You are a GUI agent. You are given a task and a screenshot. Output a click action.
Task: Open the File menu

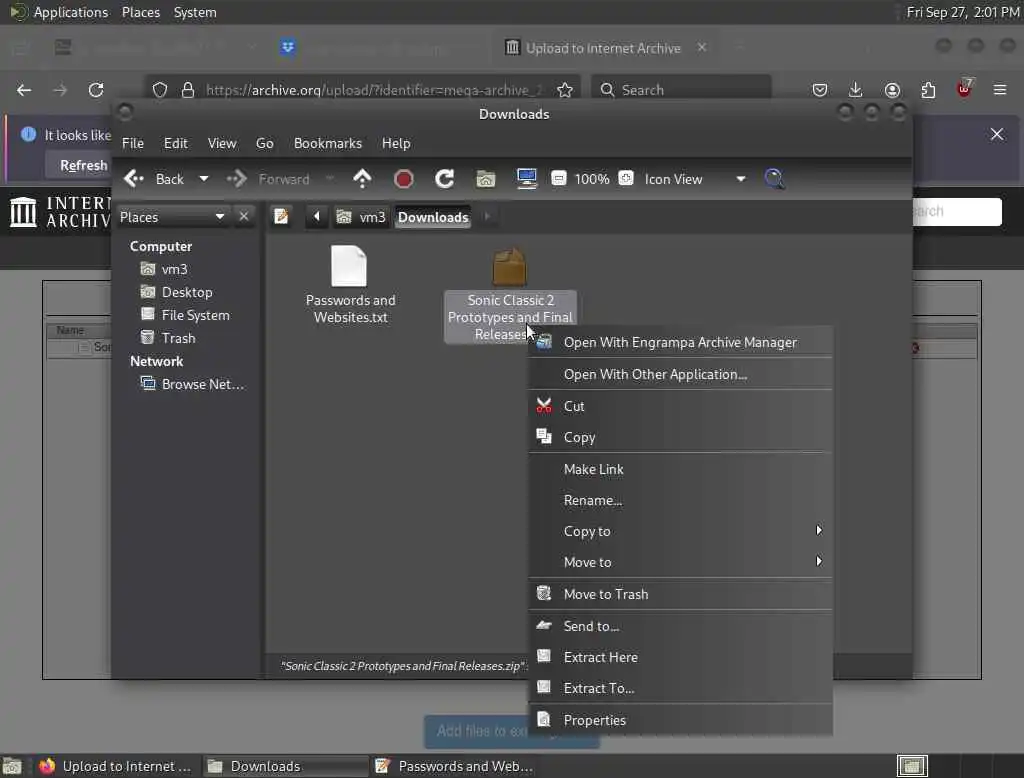point(133,143)
